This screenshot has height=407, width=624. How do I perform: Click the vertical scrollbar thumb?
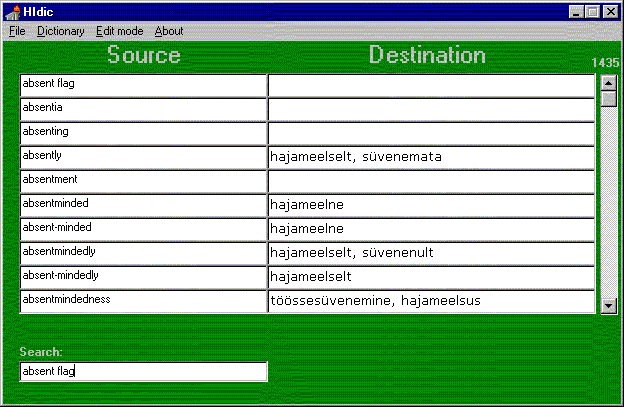coord(608,99)
